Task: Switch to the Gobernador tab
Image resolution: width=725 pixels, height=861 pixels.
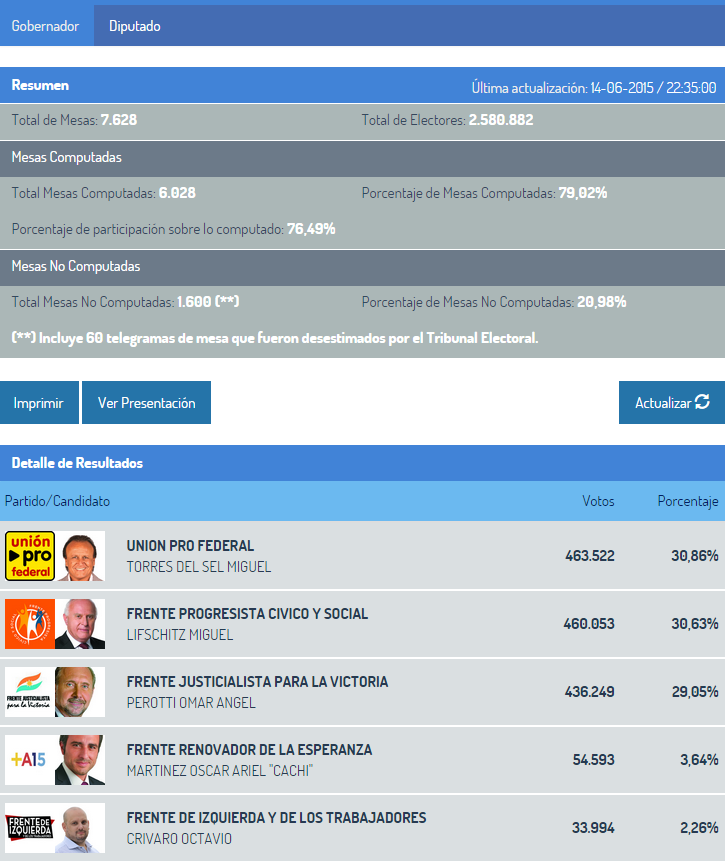Action: (47, 26)
